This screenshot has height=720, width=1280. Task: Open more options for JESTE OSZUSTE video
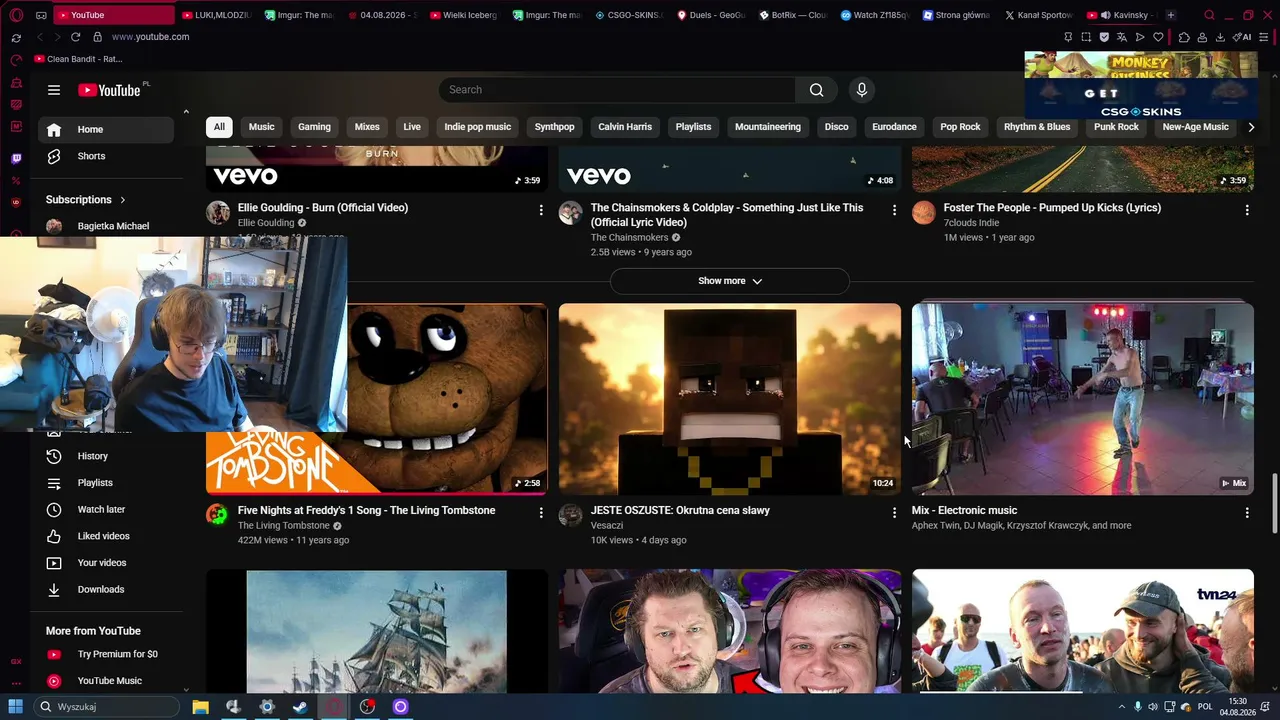tap(894, 513)
